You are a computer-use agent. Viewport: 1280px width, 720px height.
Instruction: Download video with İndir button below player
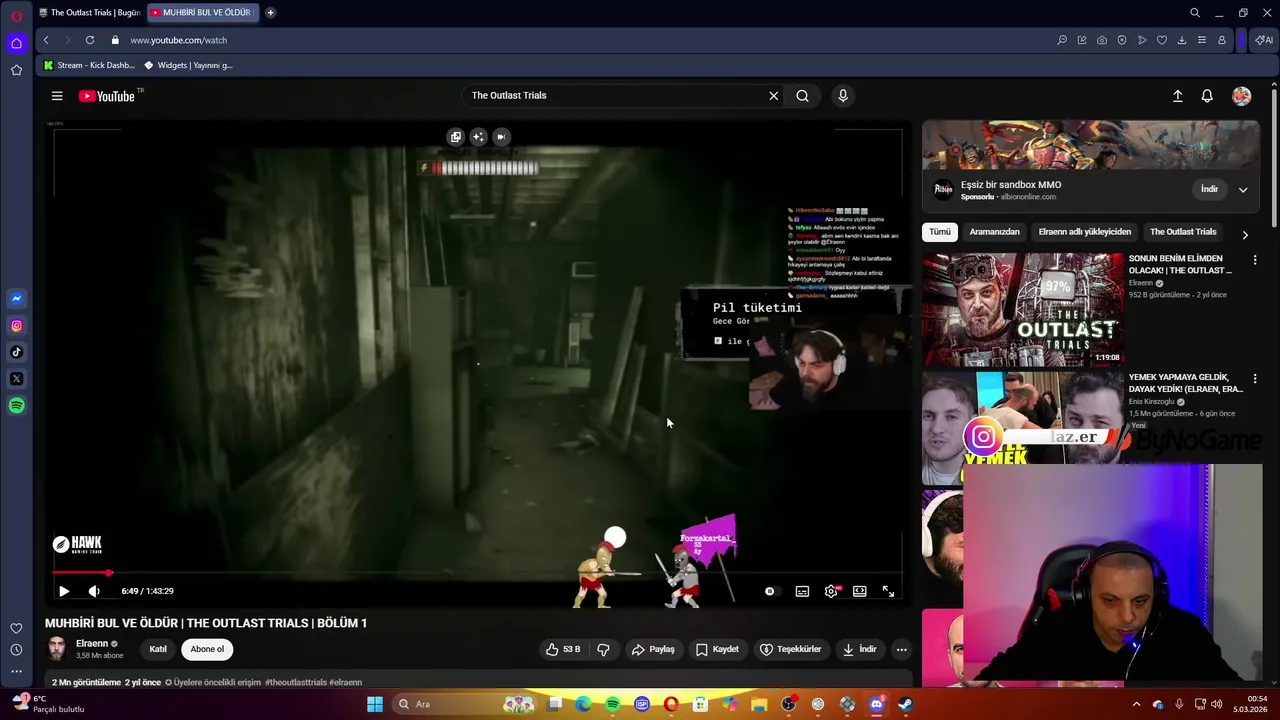[859, 649]
